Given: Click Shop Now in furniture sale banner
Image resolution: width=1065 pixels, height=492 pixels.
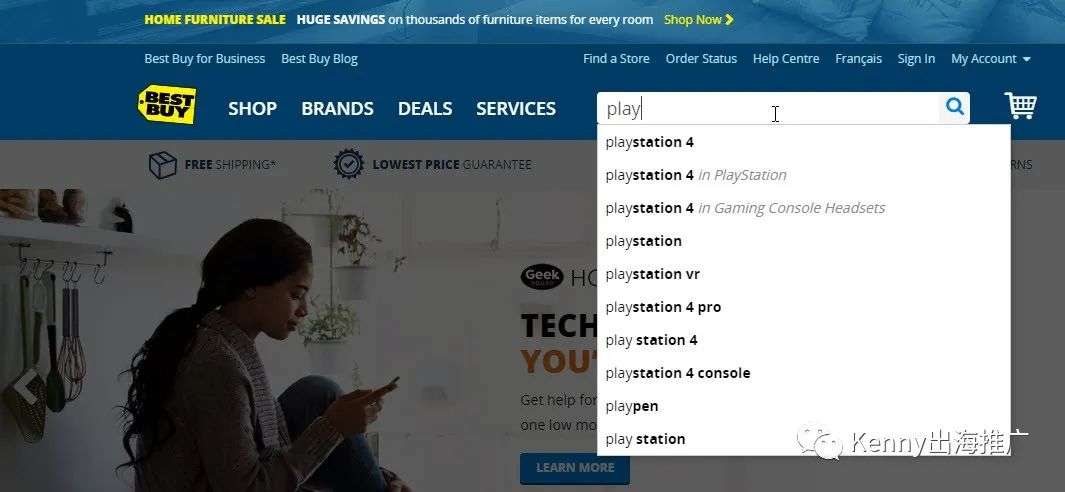Looking at the screenshot, I should coord(699,20).
